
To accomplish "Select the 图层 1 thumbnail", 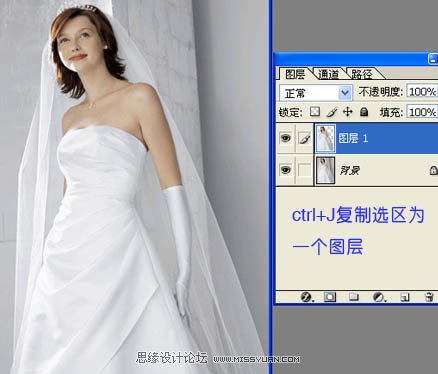I will pos(325,138).
